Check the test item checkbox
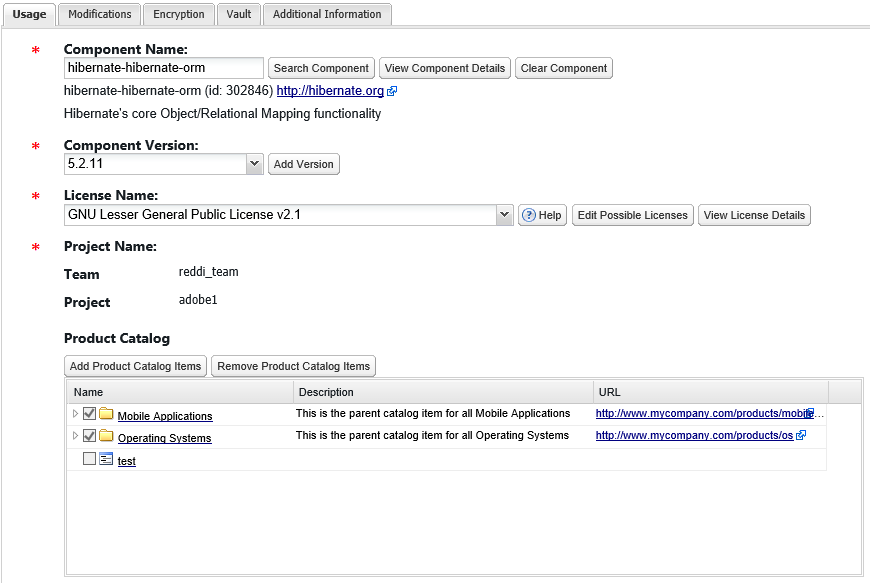 click(x=90, y=459)
